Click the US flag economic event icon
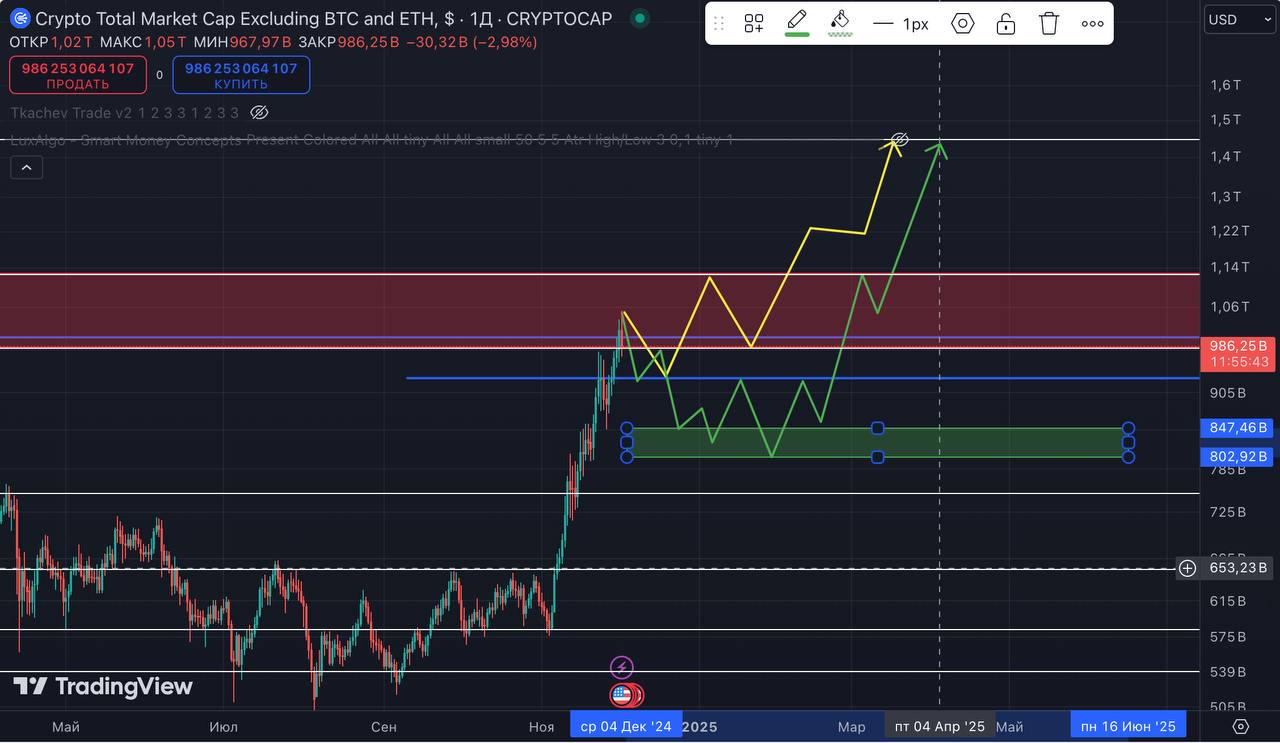This screenshot has height=743, width=1280. pyautogui.click(x=624, y=695)
